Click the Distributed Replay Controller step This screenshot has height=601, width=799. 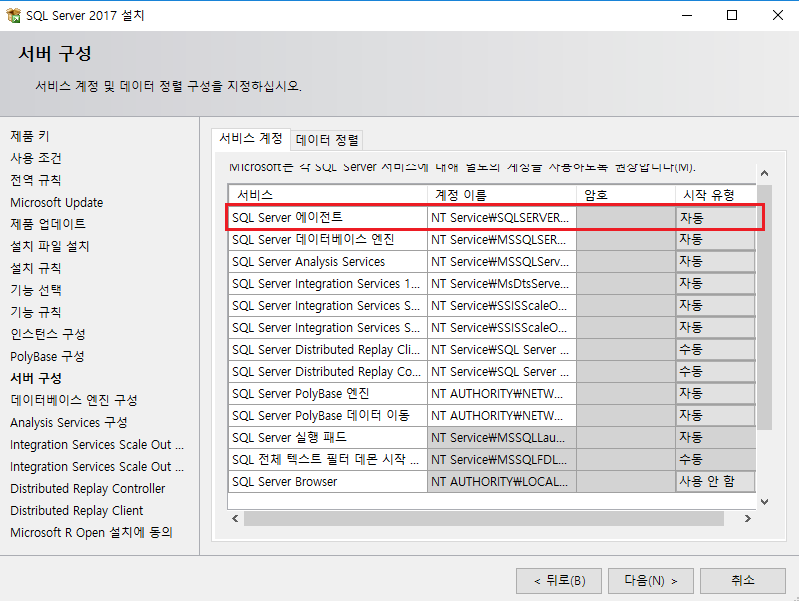(x=88, y=488)
